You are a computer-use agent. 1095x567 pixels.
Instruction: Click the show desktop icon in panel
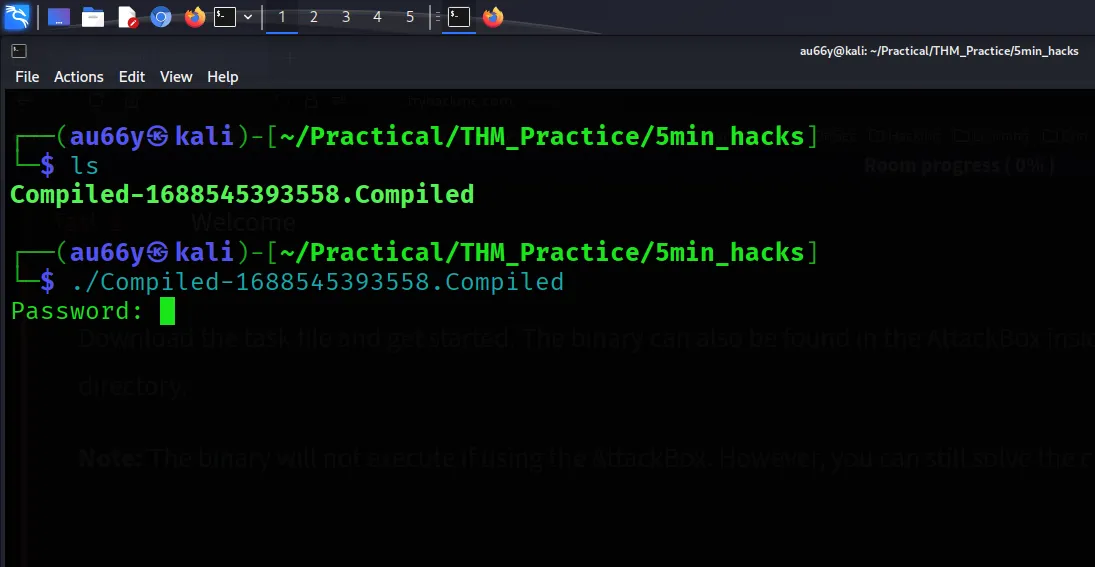59,17
